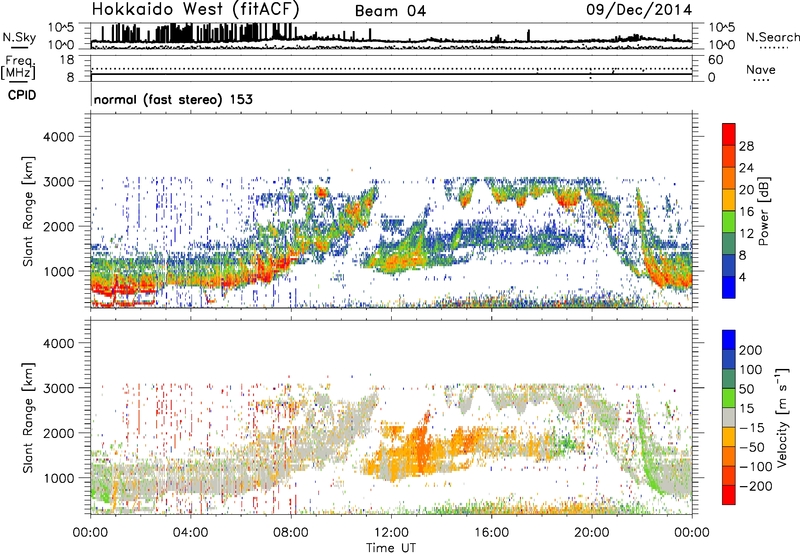
Task: Click the 1000 tick of the velocity panel
Action: tap(58, 478)
